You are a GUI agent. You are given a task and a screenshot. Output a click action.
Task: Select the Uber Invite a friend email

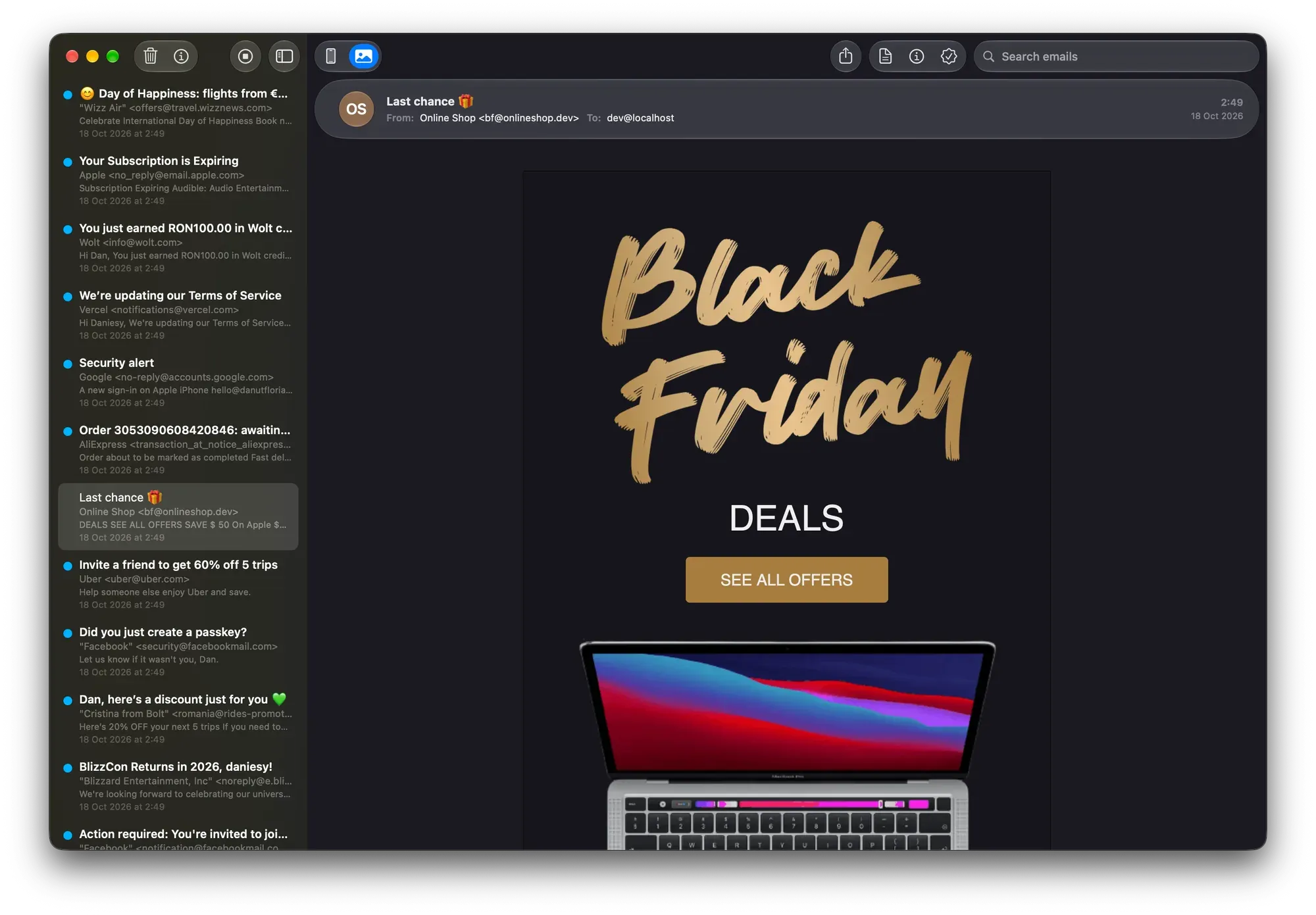(178, 584)
